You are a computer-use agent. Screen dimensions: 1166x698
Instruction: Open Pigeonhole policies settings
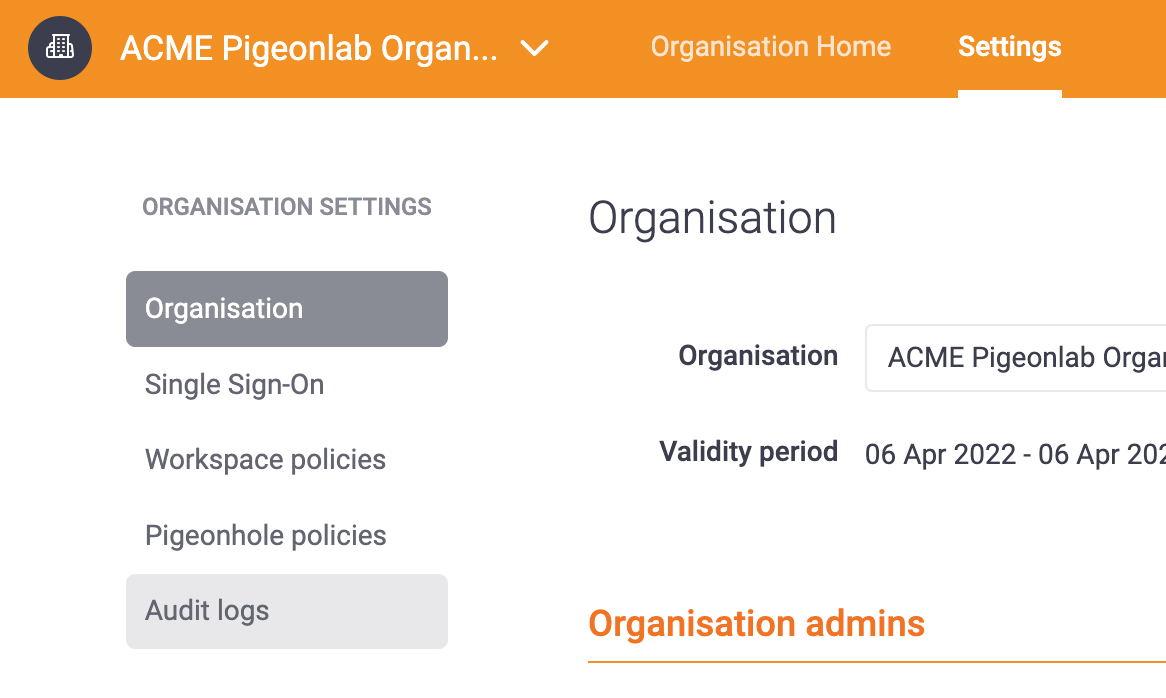tap(265, 535)
